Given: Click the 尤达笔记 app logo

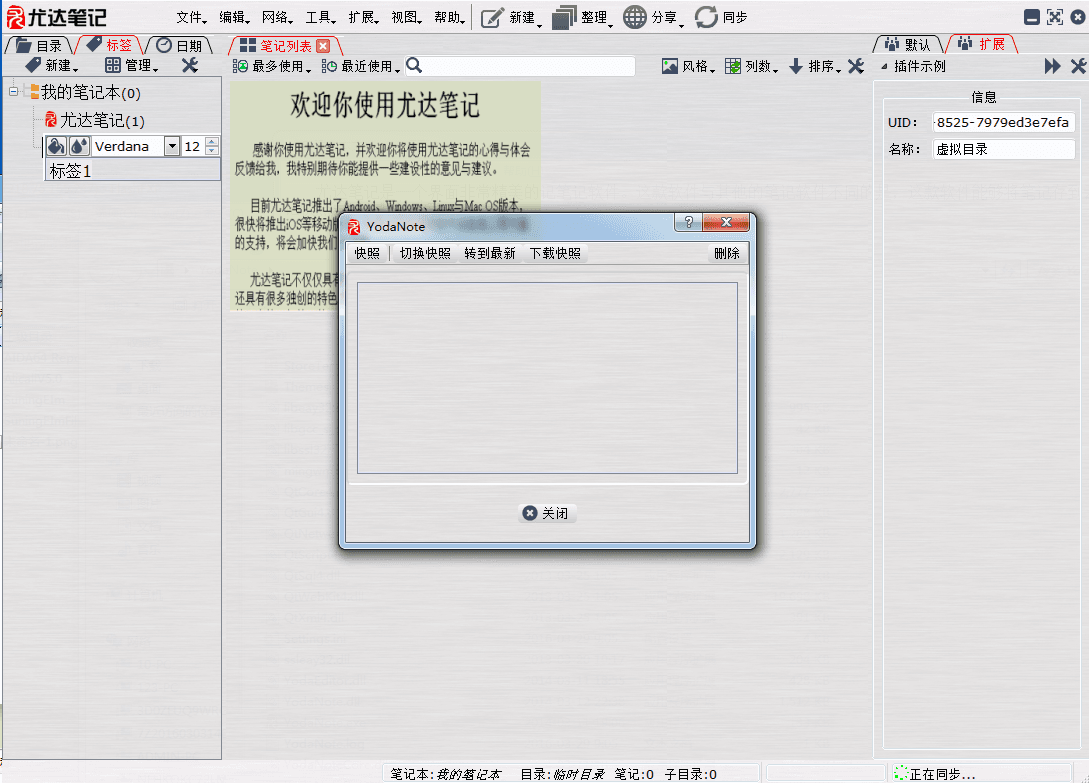Looking at the screenshot, I should point(57,17).
